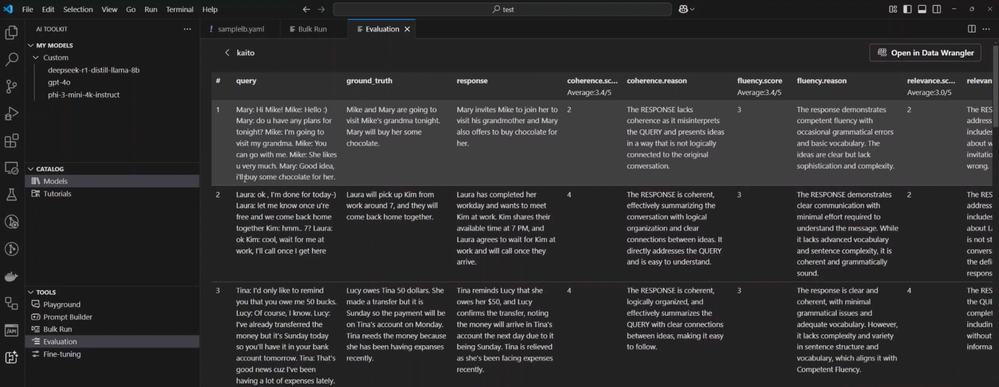Viewport: 999px width, 387px height.
Task: Open AI Toolkit panel ellipsis menu
Action: click(187, 29)
